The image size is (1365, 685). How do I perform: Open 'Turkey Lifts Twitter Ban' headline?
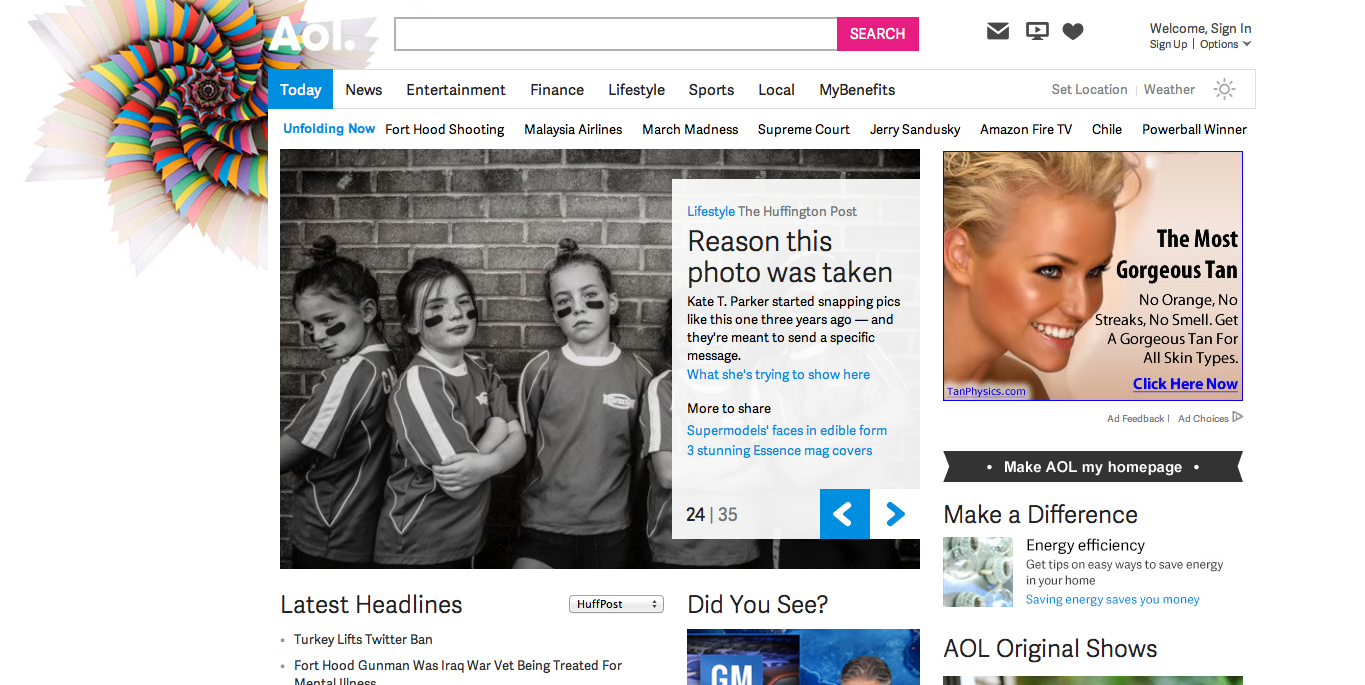(363, 639)
